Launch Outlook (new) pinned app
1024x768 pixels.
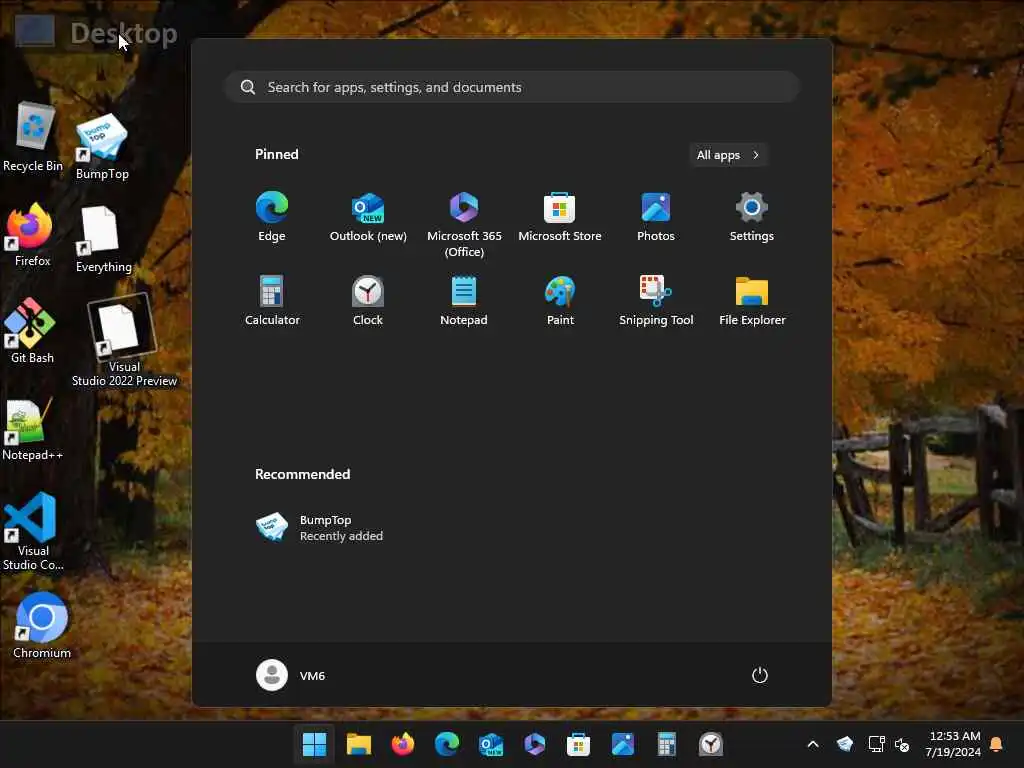(368, 217)
